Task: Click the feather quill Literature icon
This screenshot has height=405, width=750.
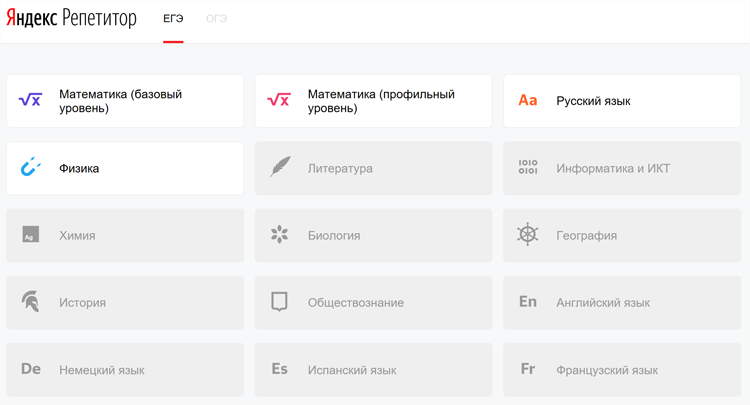Action: tap(279, 168)
